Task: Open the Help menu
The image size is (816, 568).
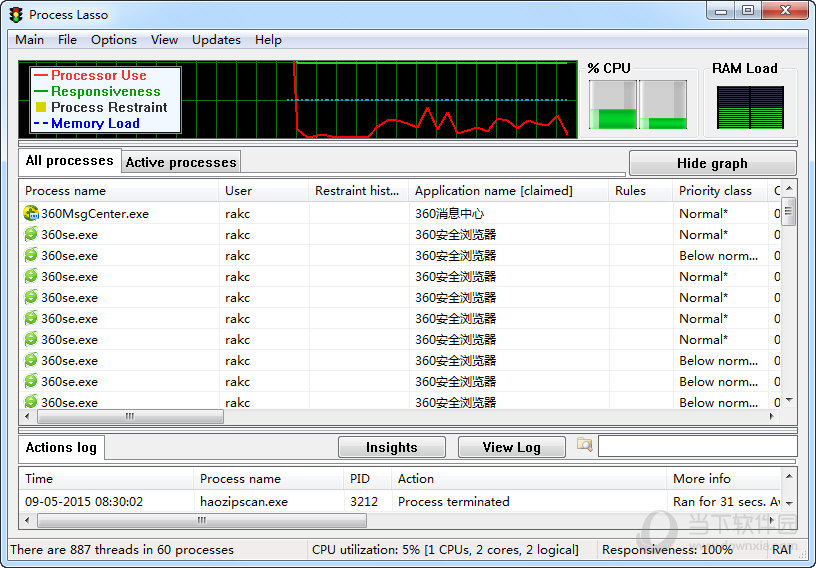Action: [268, 40]
